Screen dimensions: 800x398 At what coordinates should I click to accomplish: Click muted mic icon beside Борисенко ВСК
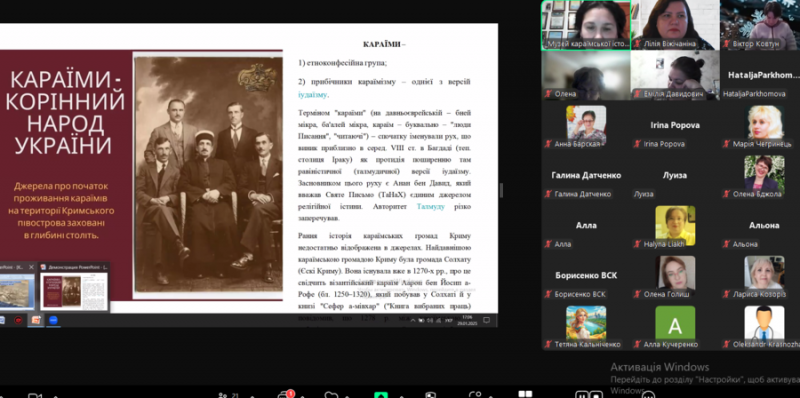coord(548,294)
